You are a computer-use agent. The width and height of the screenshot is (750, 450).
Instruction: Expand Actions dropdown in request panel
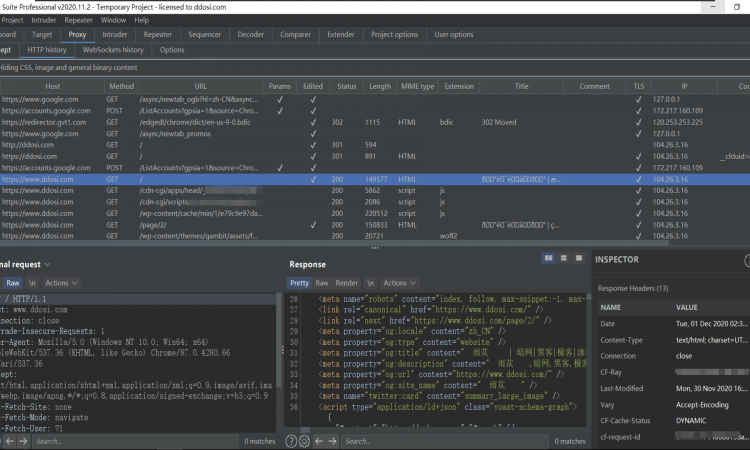(x=61, y=283)
